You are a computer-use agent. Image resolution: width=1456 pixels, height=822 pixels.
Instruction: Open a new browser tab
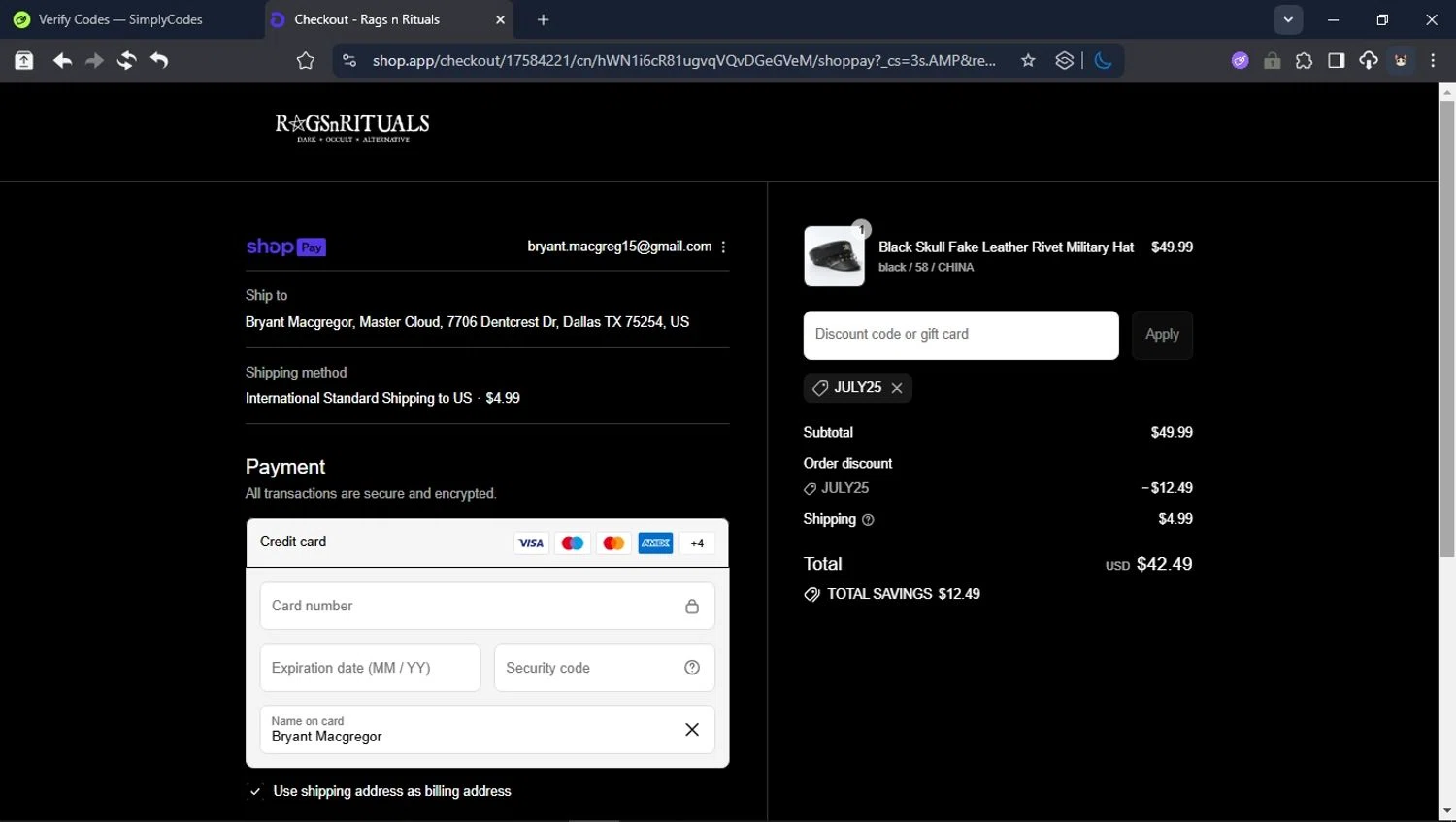544,19
